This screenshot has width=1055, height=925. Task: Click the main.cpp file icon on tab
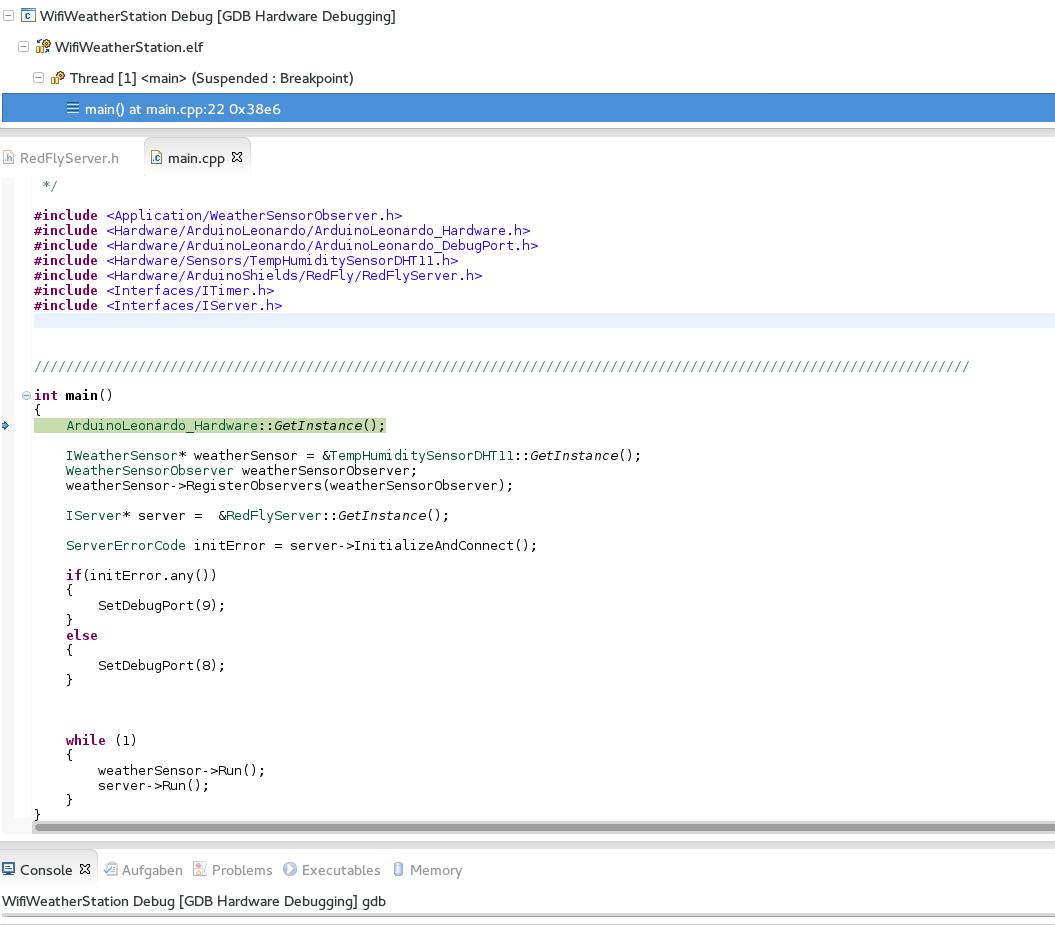pos(156,157)
